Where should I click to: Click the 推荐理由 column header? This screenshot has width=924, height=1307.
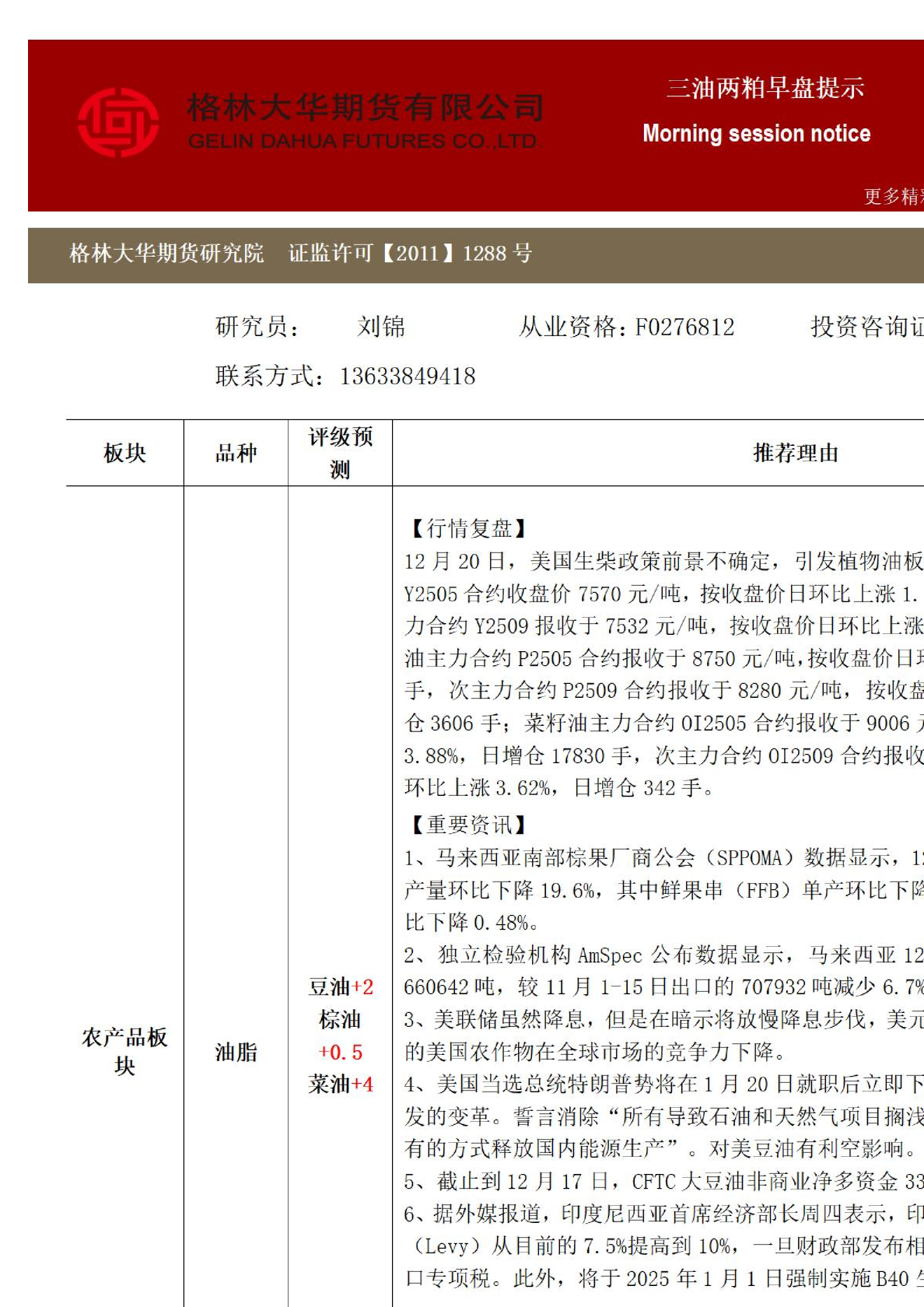[x=795, y=453]
